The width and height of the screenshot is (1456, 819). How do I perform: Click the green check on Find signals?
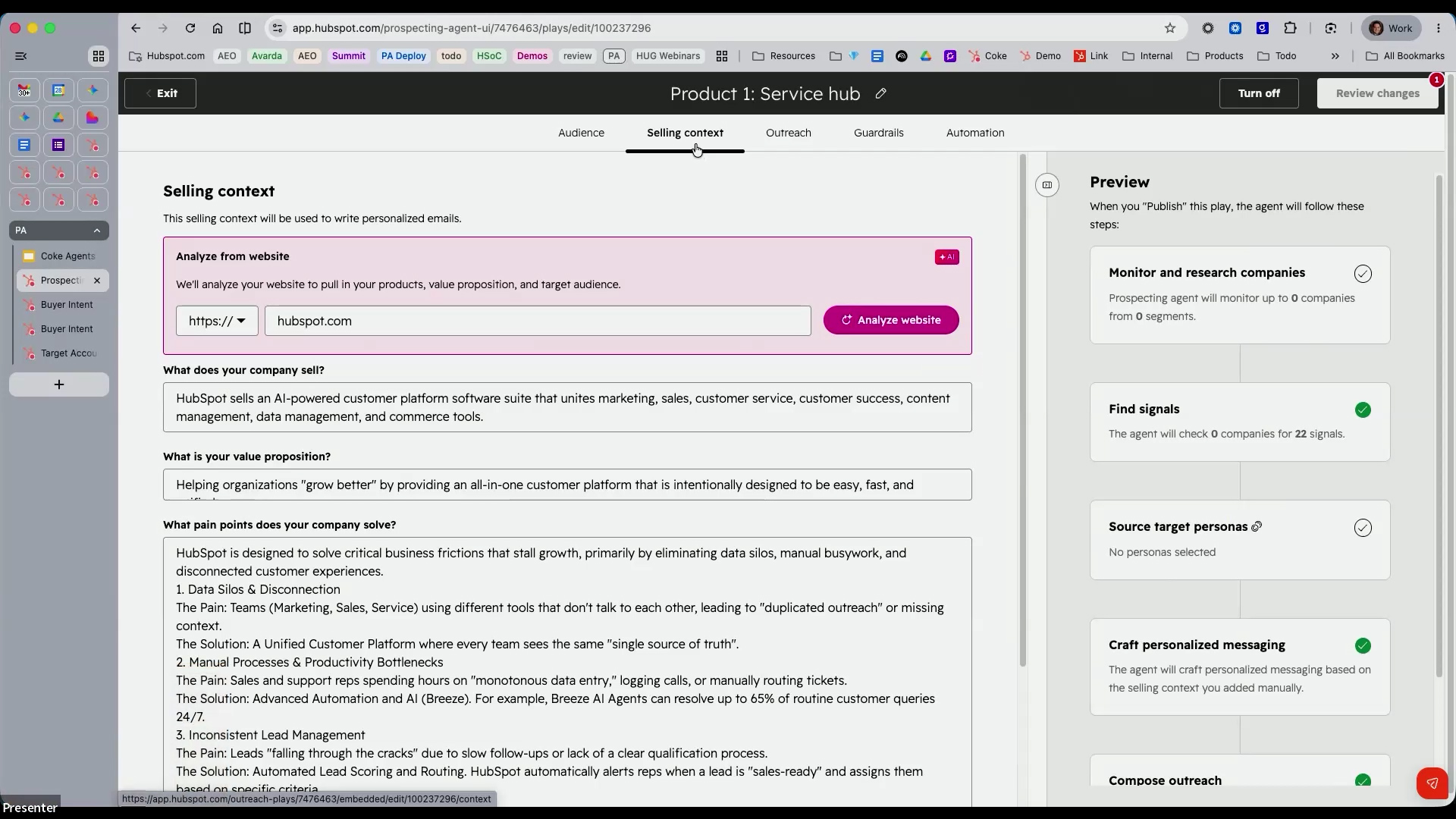[1363, 409]
